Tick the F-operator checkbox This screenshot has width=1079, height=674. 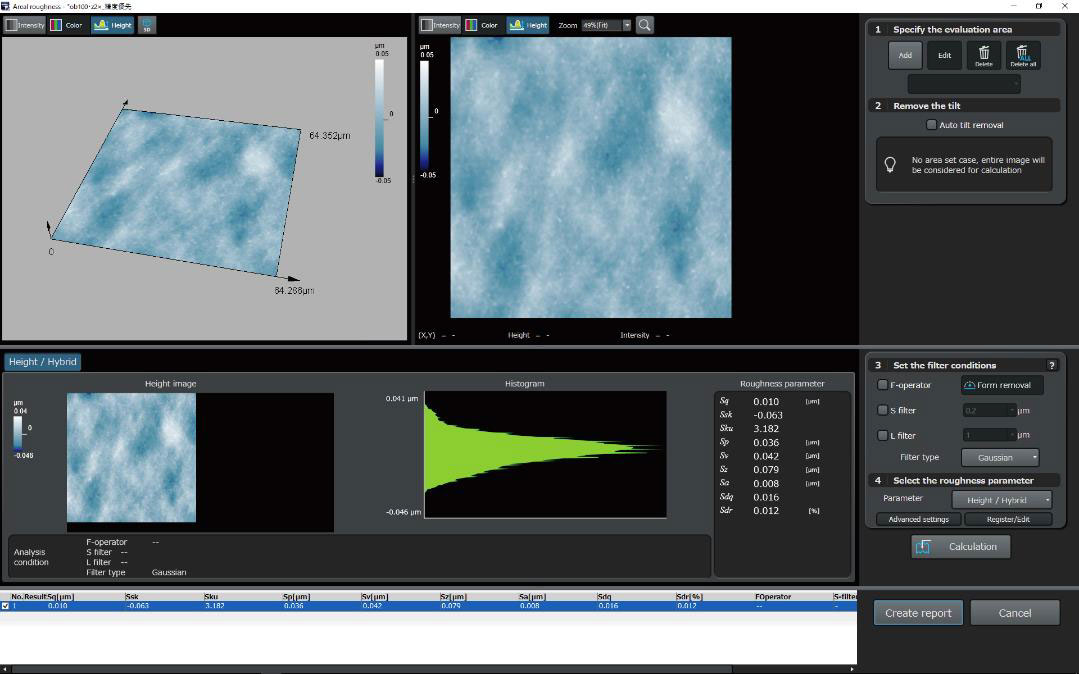(x=882, y=385)
